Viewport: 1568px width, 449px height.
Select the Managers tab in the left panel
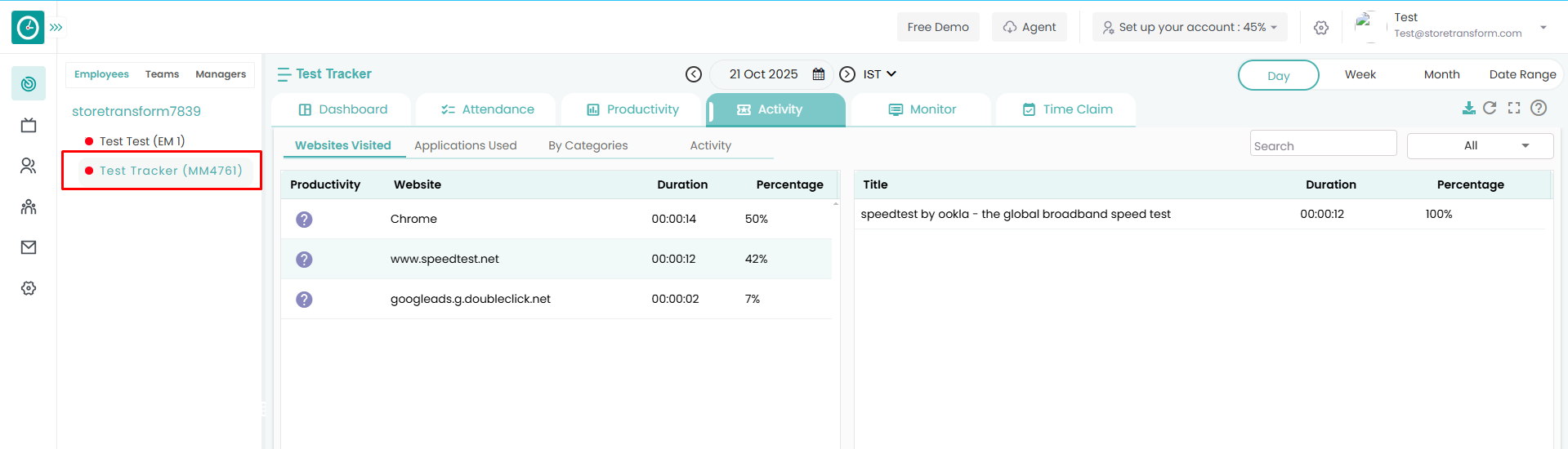tap(221, 74)
